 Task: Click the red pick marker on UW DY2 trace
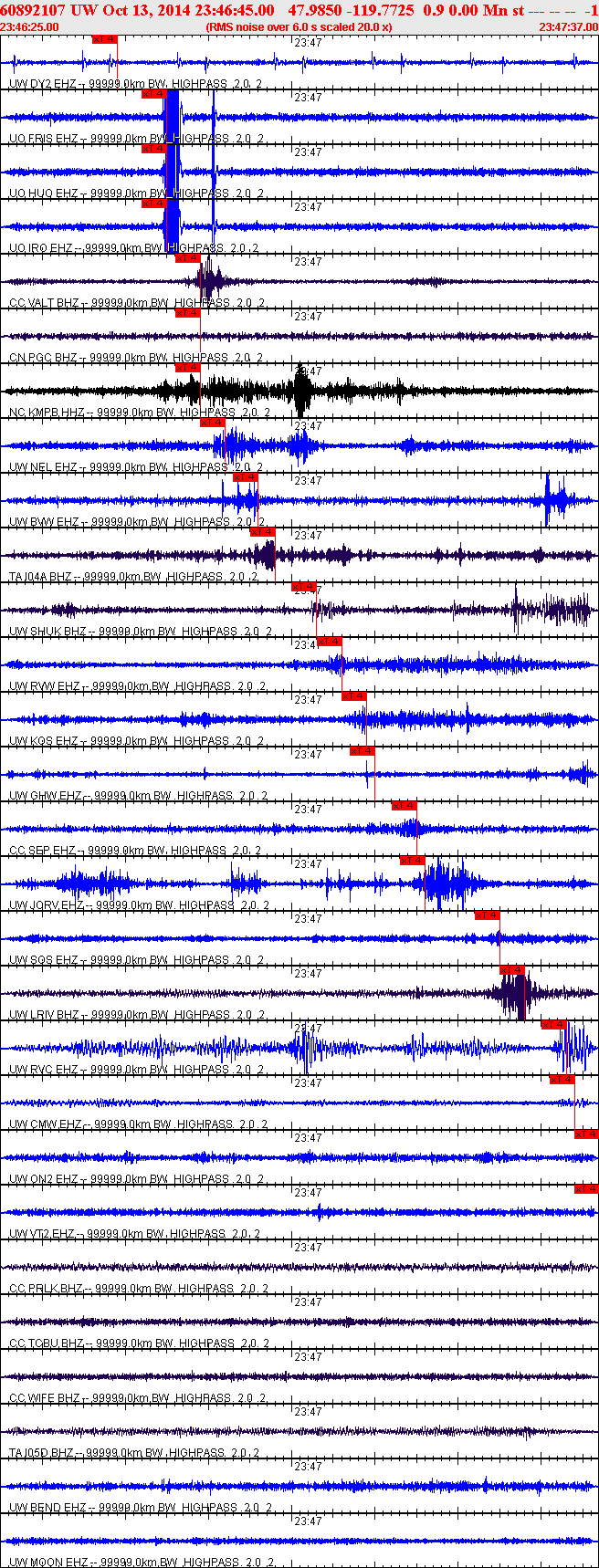coord(105,39)
